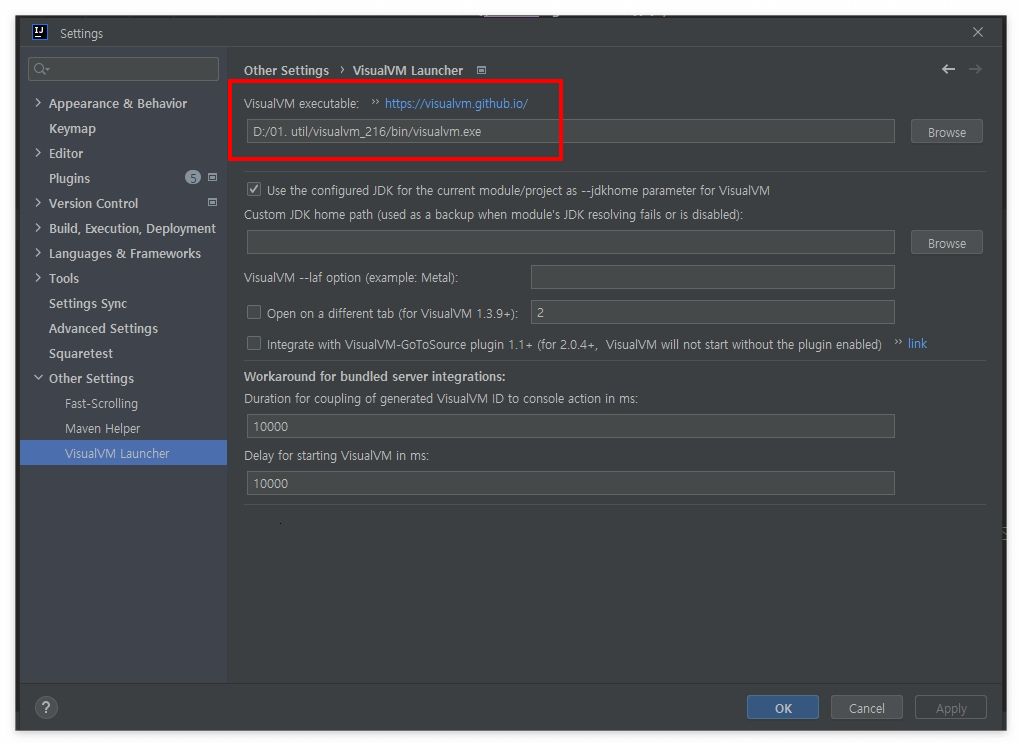Expand the Version Control section
The height and width of the screenshot is (746, 1022).
click(38, 203)
